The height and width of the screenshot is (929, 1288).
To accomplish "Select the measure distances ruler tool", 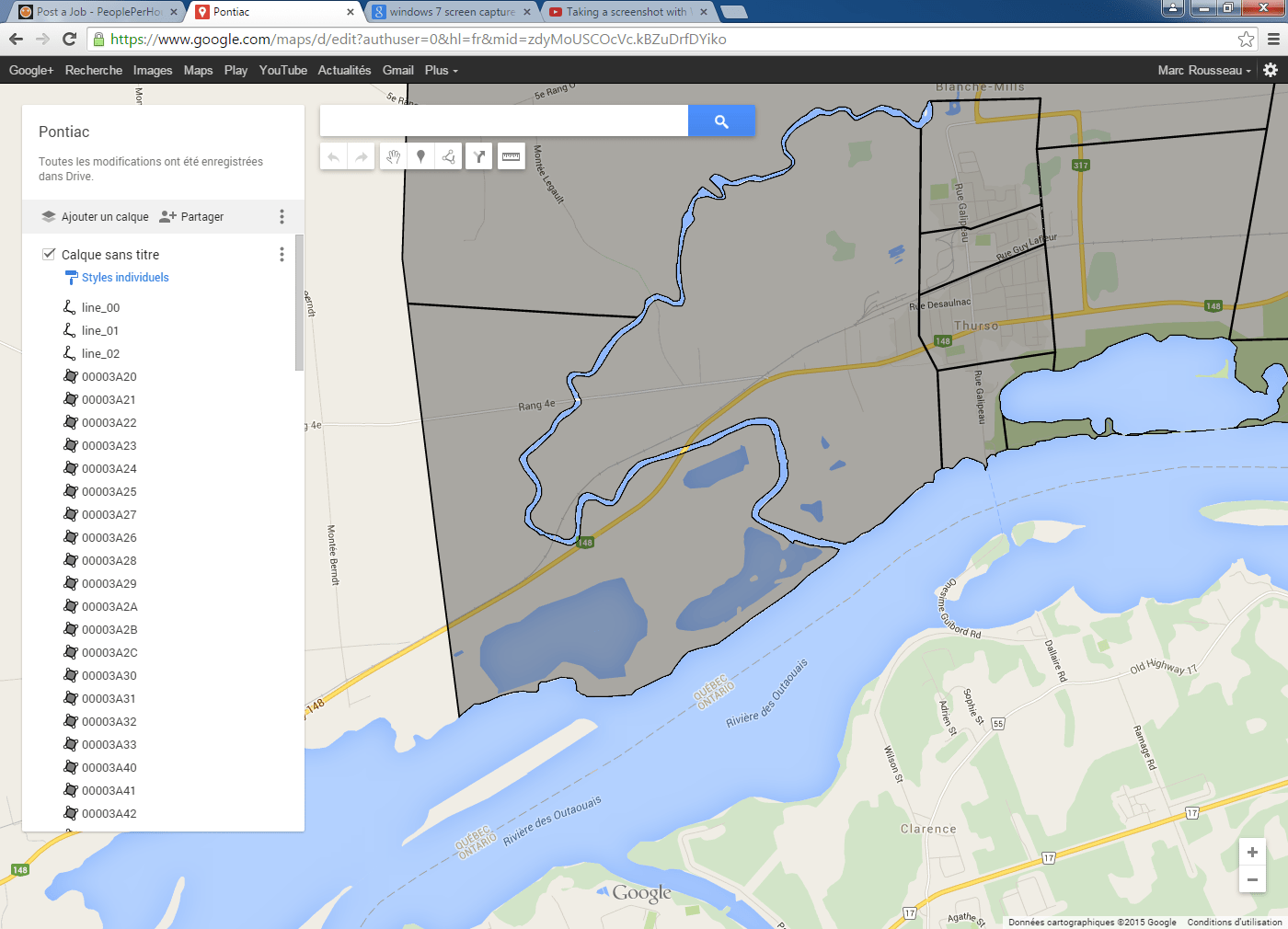I will (x=511, y=156).
